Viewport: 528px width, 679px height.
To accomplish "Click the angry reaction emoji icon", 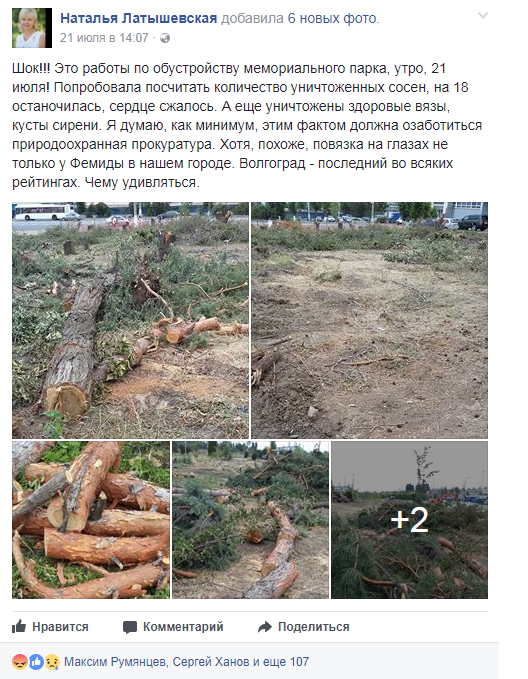I will coord(20,662).
